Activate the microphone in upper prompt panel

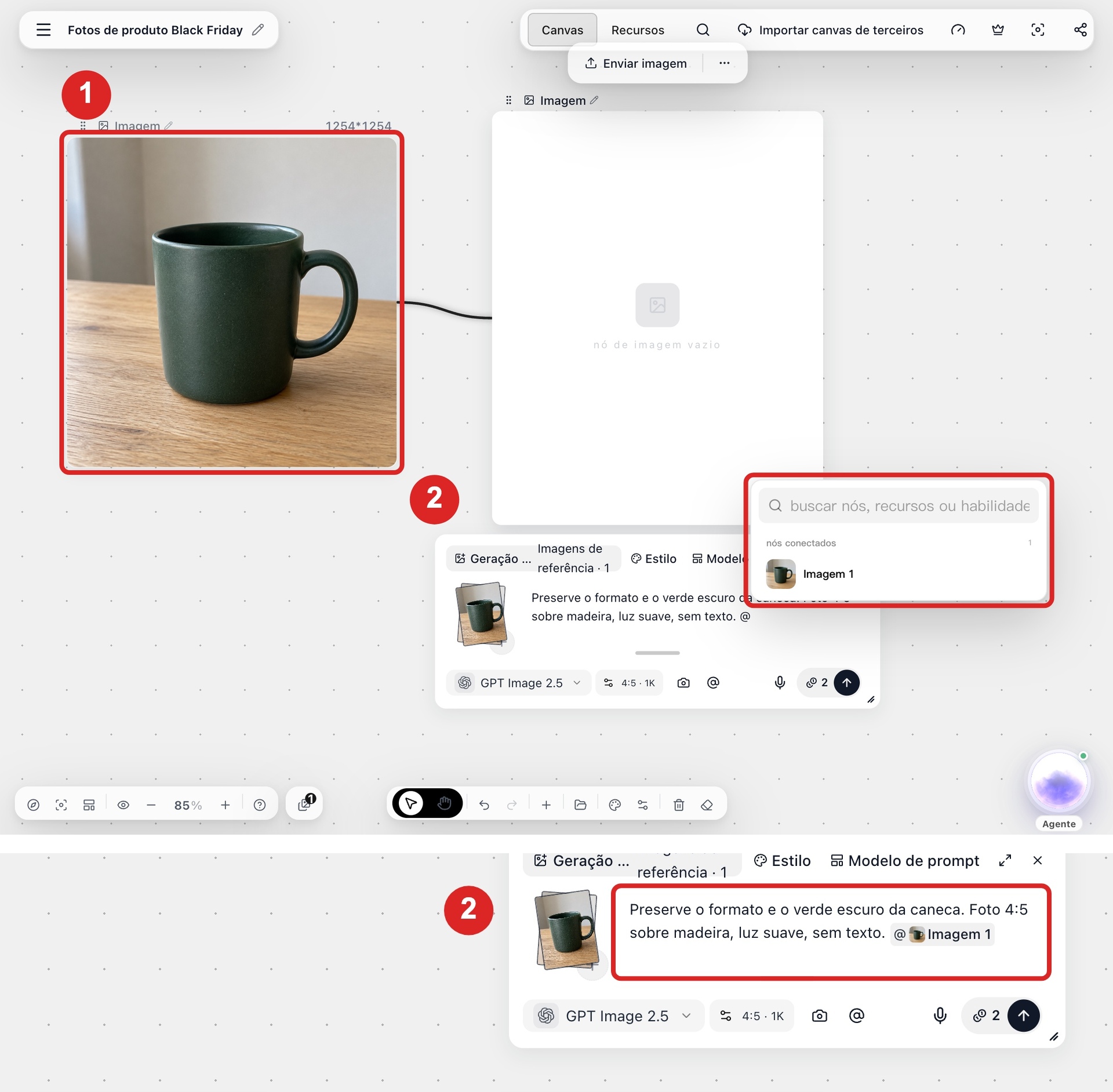[x=780, y=683]
